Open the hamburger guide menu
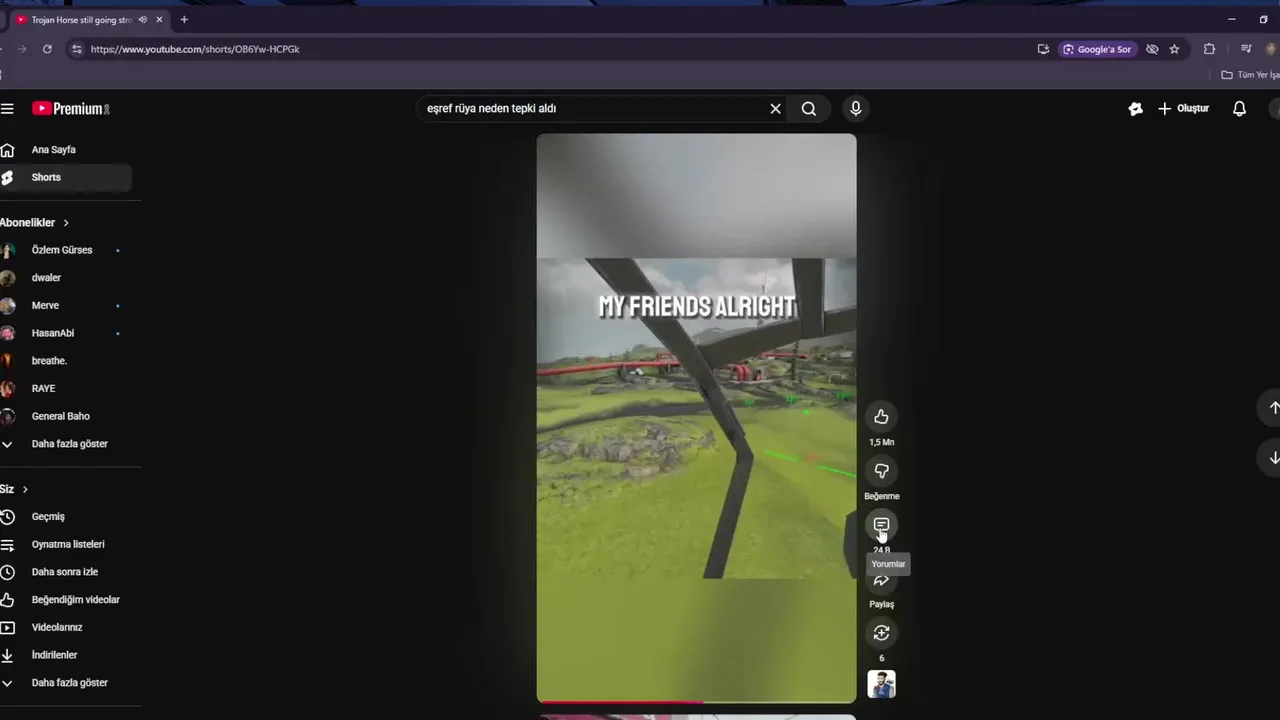Image resolution: width=1280 pixels, height=720 pixels. (x=7, y=108)
